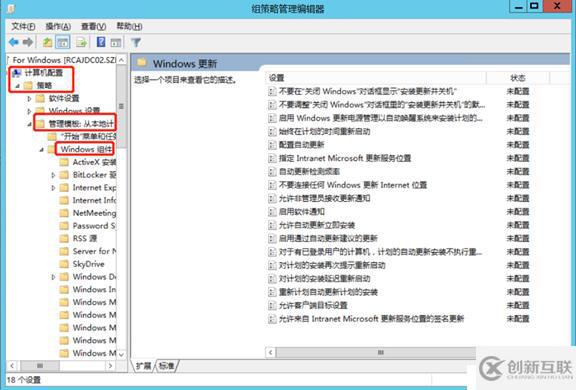Select the Windows 组件 tree folder

[86, 149]
